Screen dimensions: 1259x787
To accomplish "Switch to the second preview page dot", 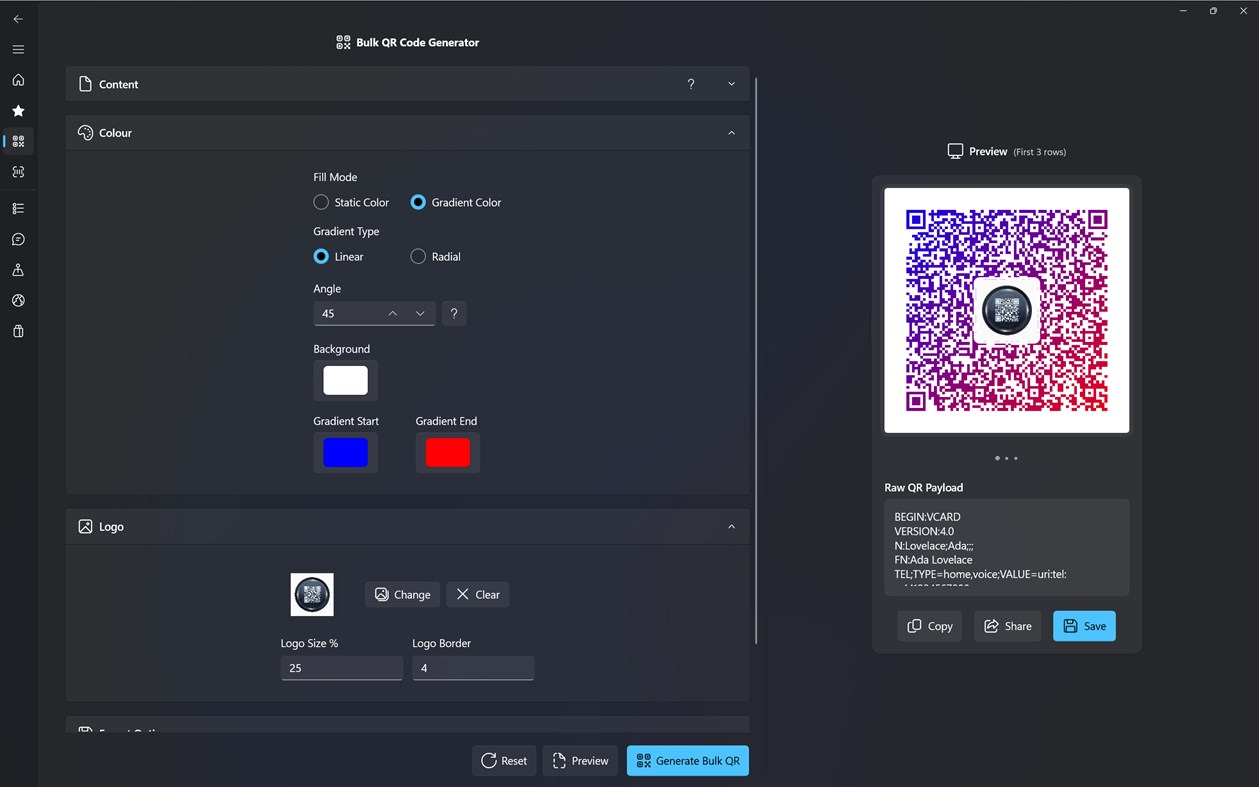I will pos(1007,458).
